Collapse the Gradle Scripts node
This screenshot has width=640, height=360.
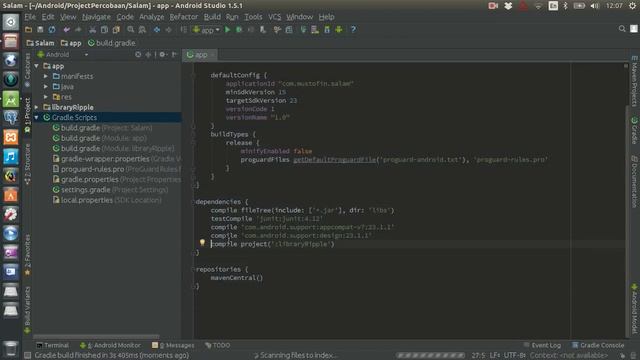pyautogui.click(x=37, y=118)
